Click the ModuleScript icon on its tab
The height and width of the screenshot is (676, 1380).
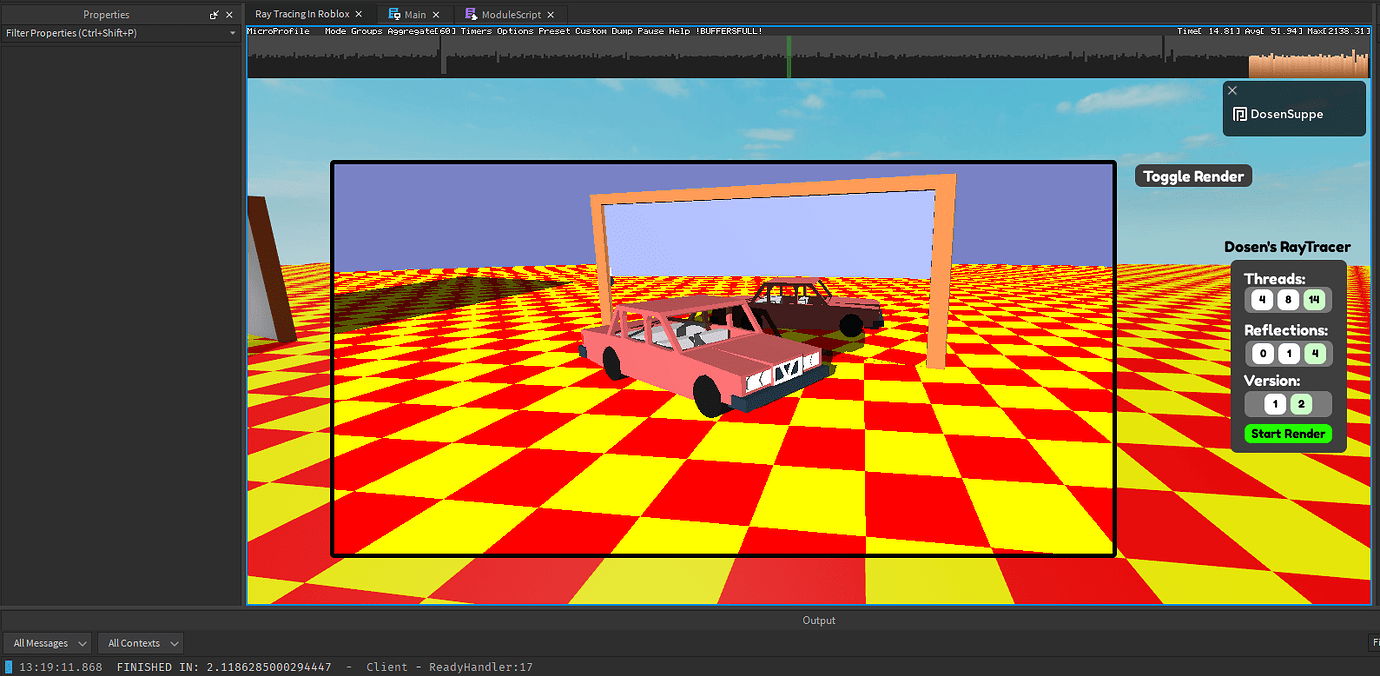click(471, 14)
